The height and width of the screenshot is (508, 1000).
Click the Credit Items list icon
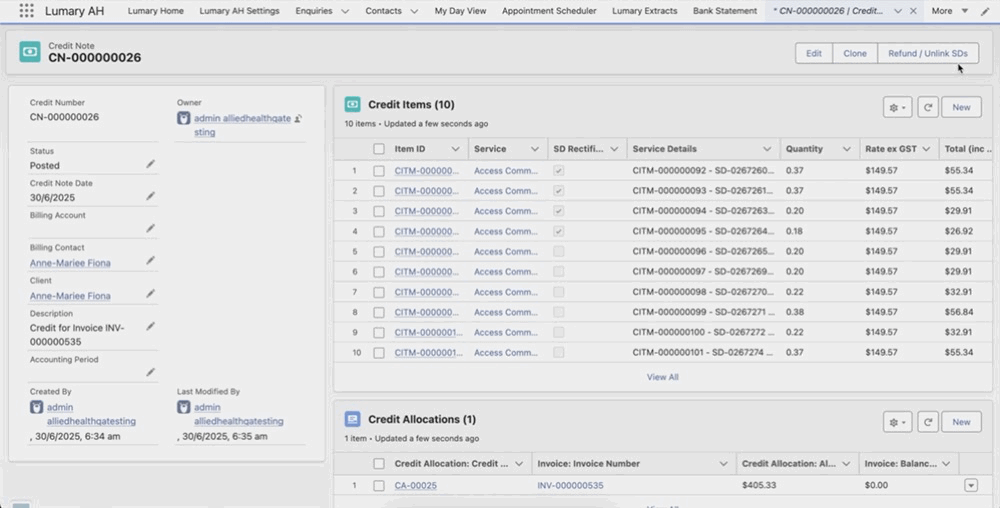point(353,105)
